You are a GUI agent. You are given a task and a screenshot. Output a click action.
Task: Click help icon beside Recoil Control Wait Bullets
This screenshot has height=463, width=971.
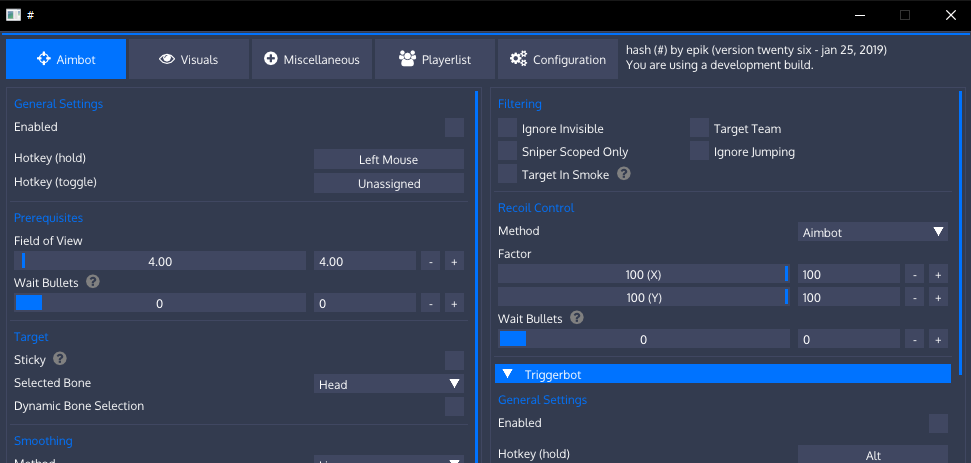pos(577,318)
